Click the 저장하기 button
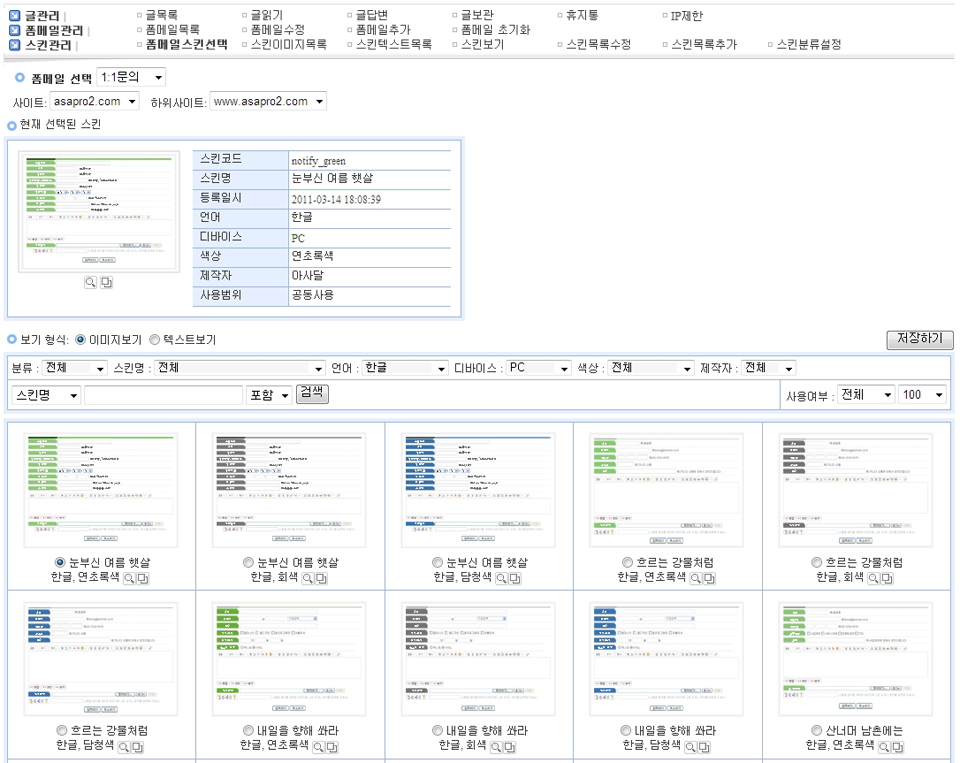The image size is (960, 763). 920,340
